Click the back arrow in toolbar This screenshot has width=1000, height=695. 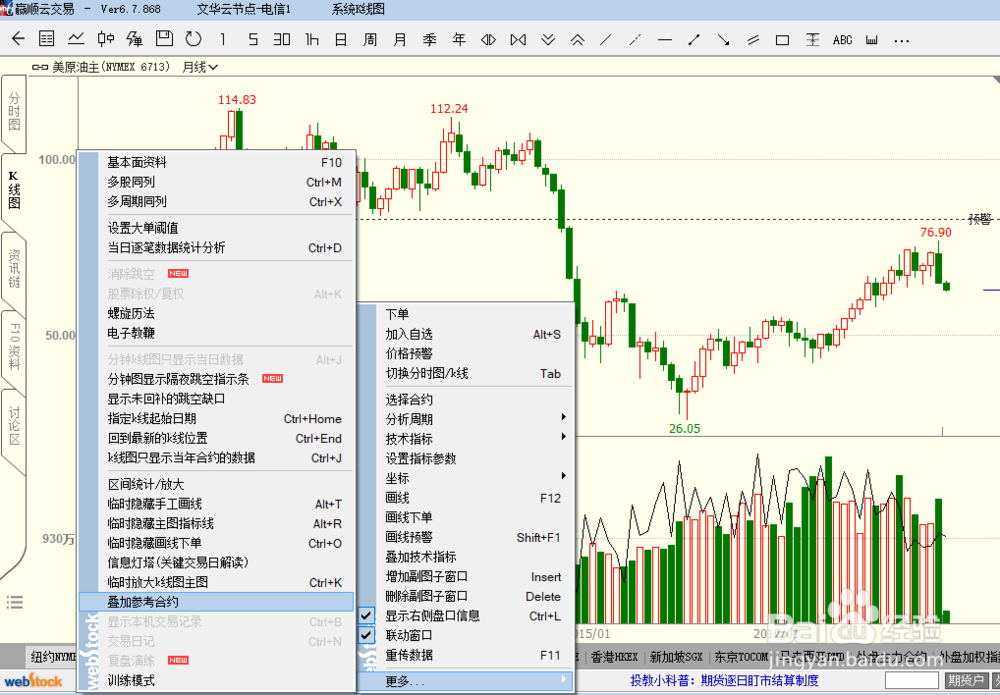tap(18, 39)
